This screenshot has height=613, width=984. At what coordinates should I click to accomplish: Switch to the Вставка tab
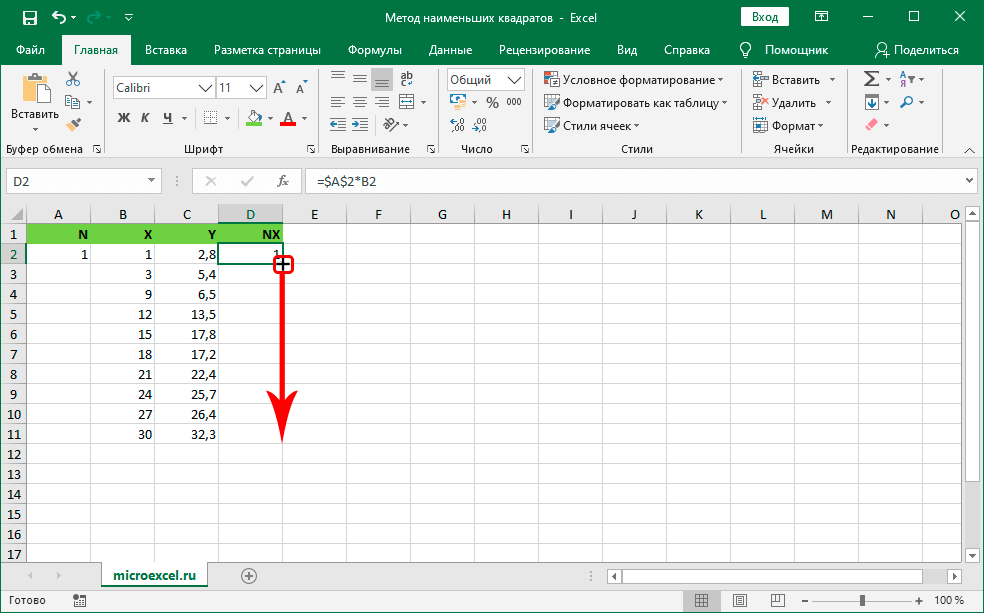(166, 50)
